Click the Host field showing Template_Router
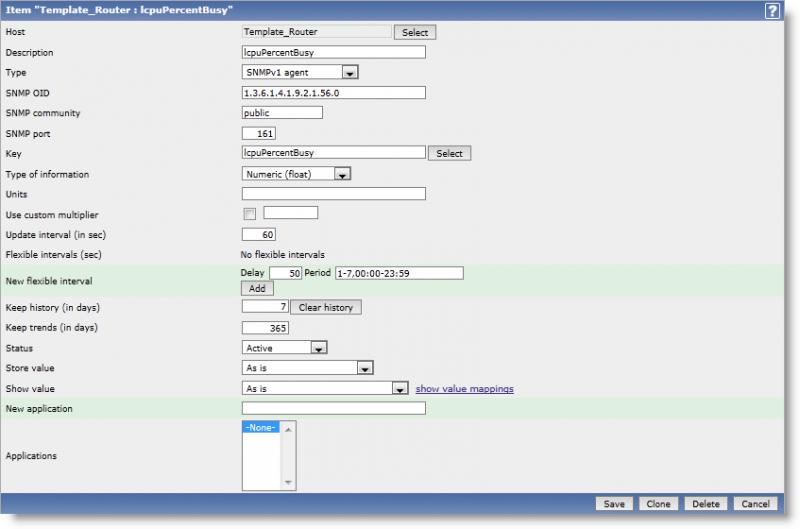800x529 pixels. click(x=317, y=32)
